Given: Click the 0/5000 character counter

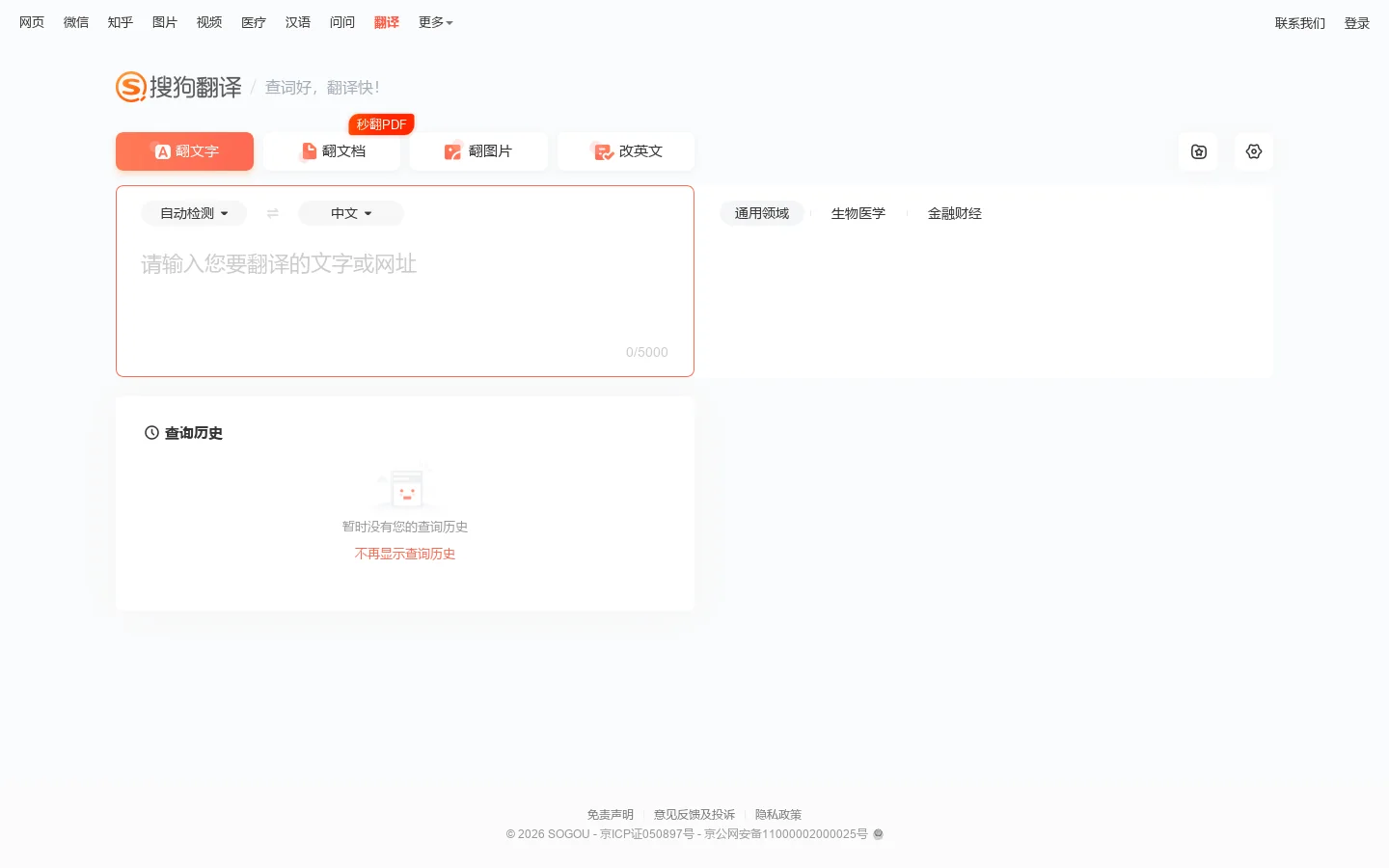Looking at the screenshot, I should [x=646, y=352].
